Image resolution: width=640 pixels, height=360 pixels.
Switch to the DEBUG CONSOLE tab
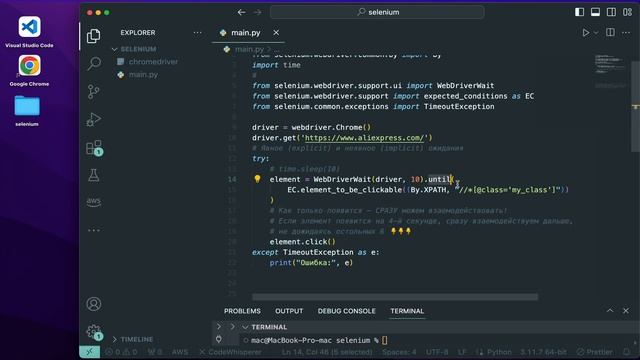coord(347,311)
